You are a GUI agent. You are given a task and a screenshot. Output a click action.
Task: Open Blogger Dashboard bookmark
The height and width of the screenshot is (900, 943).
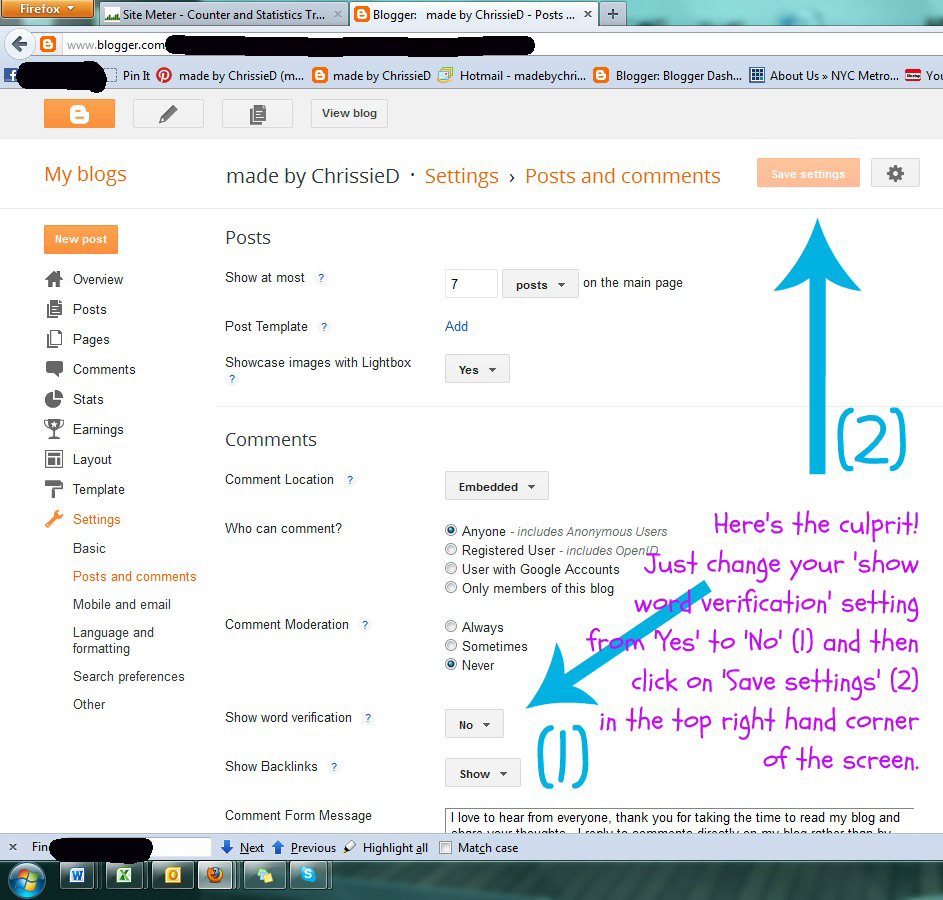[668, 75]
